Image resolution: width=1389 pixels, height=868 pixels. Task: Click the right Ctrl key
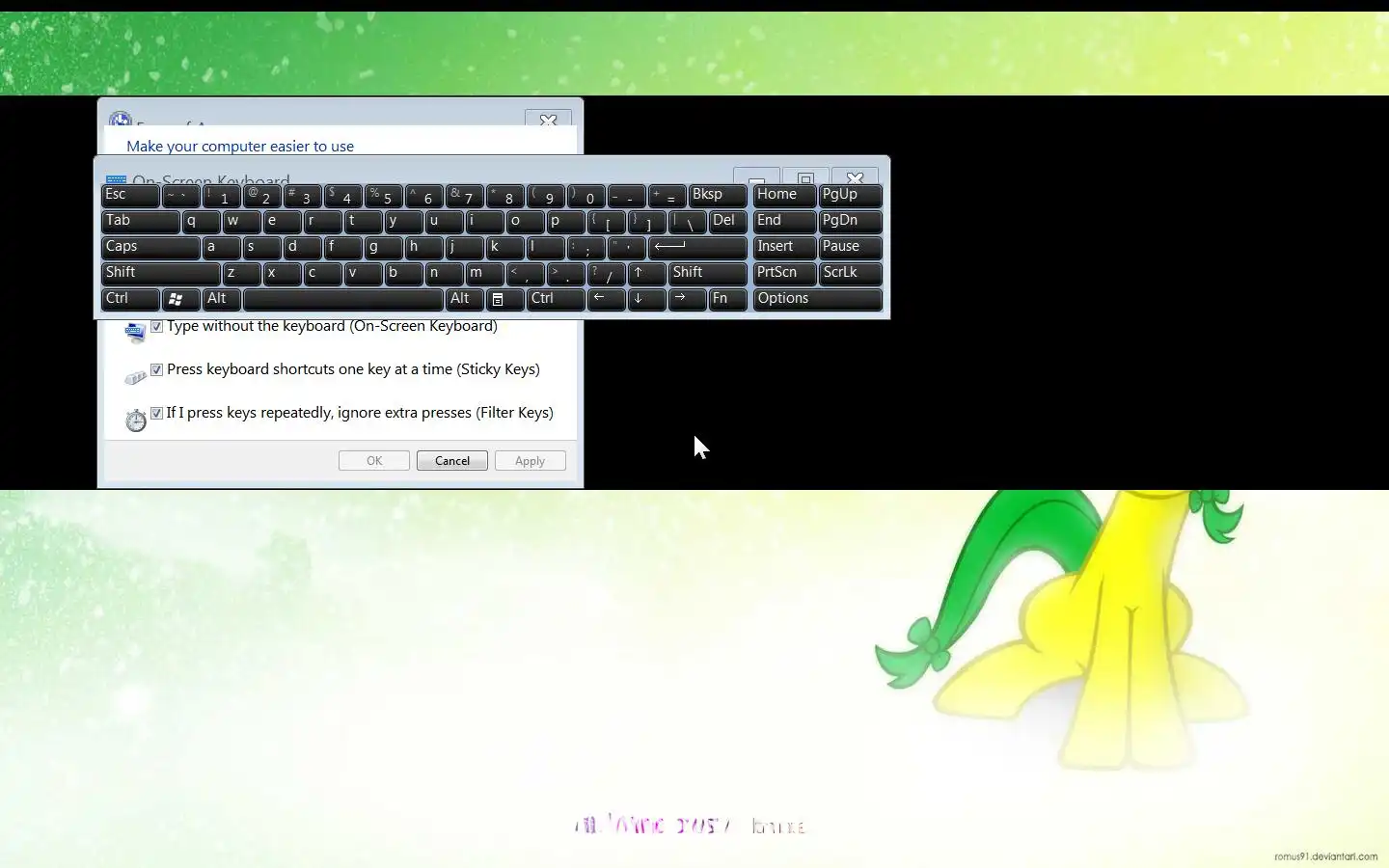tap(556, 300)
